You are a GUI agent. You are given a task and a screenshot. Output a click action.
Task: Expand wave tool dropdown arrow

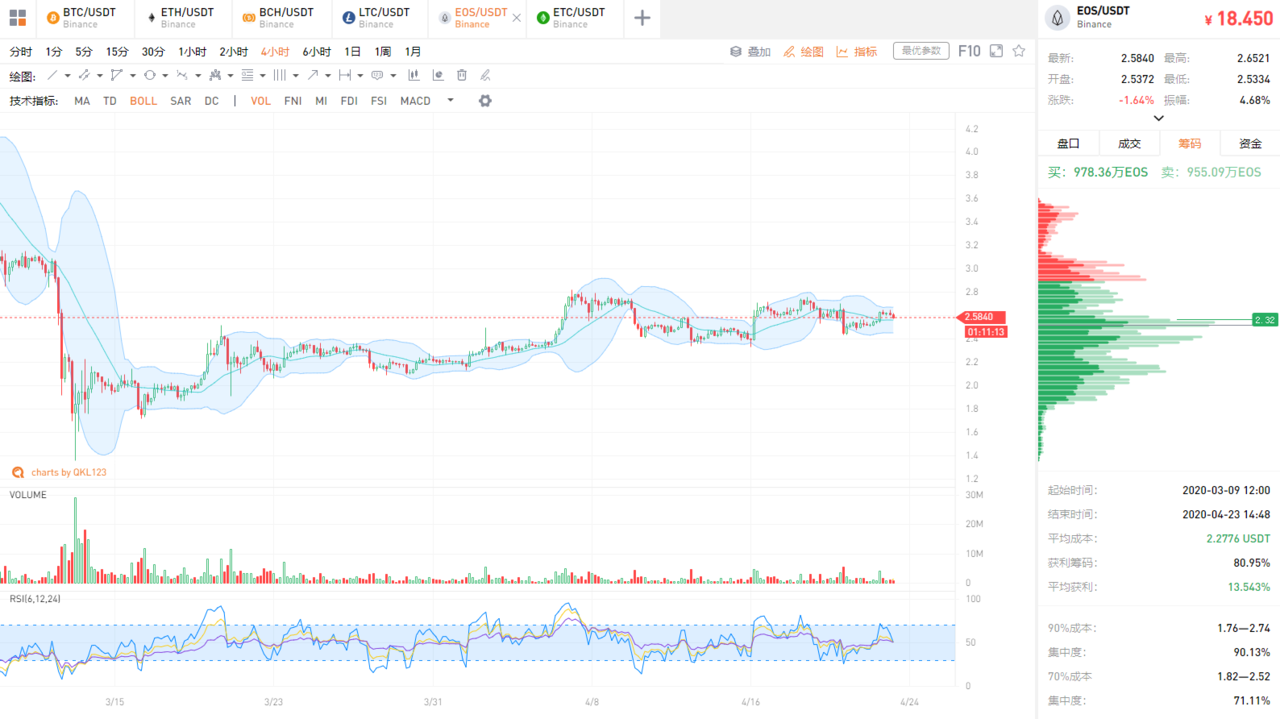point(198,76)
